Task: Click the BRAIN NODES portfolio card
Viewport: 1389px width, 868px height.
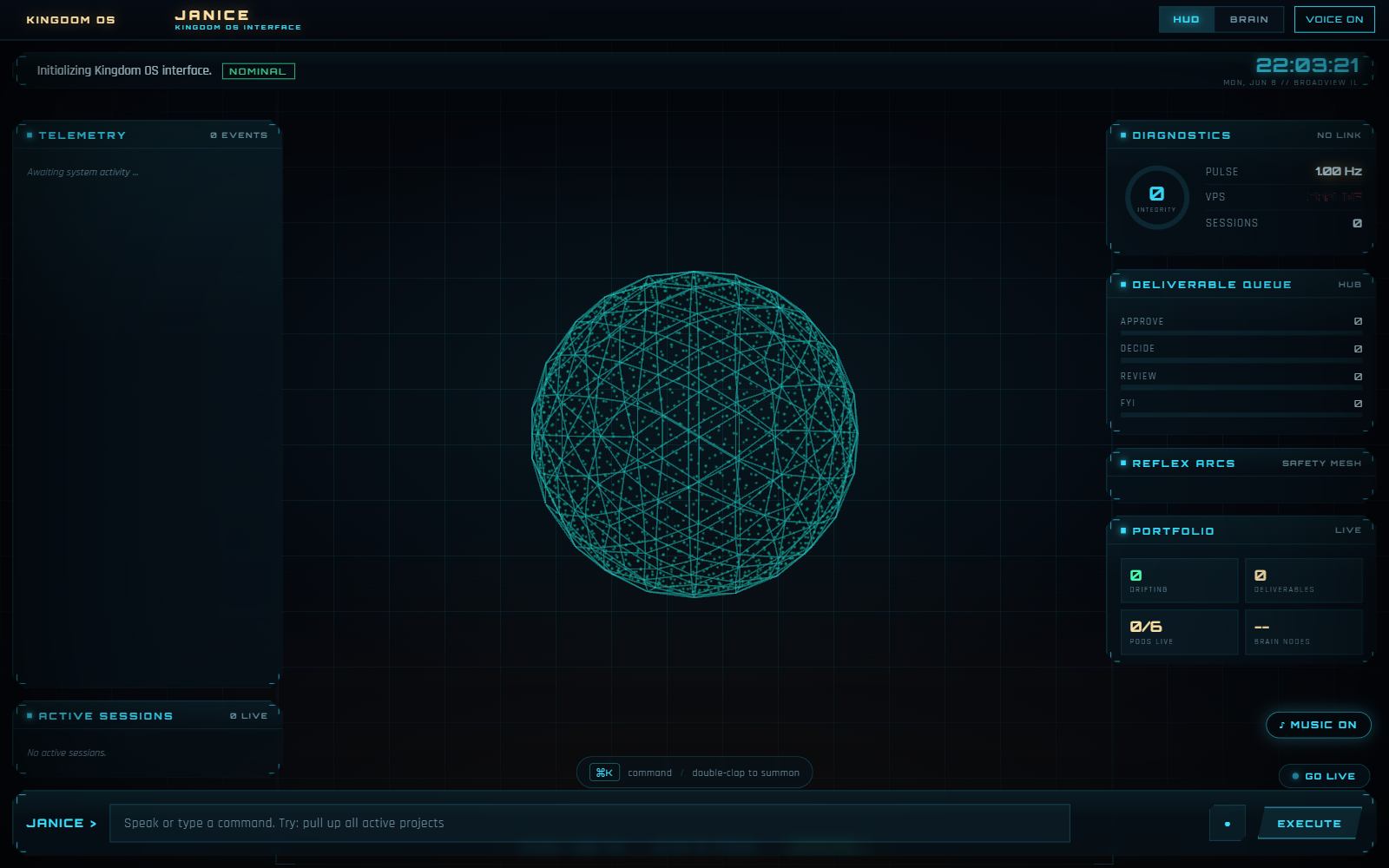Action: (1303, 632)
